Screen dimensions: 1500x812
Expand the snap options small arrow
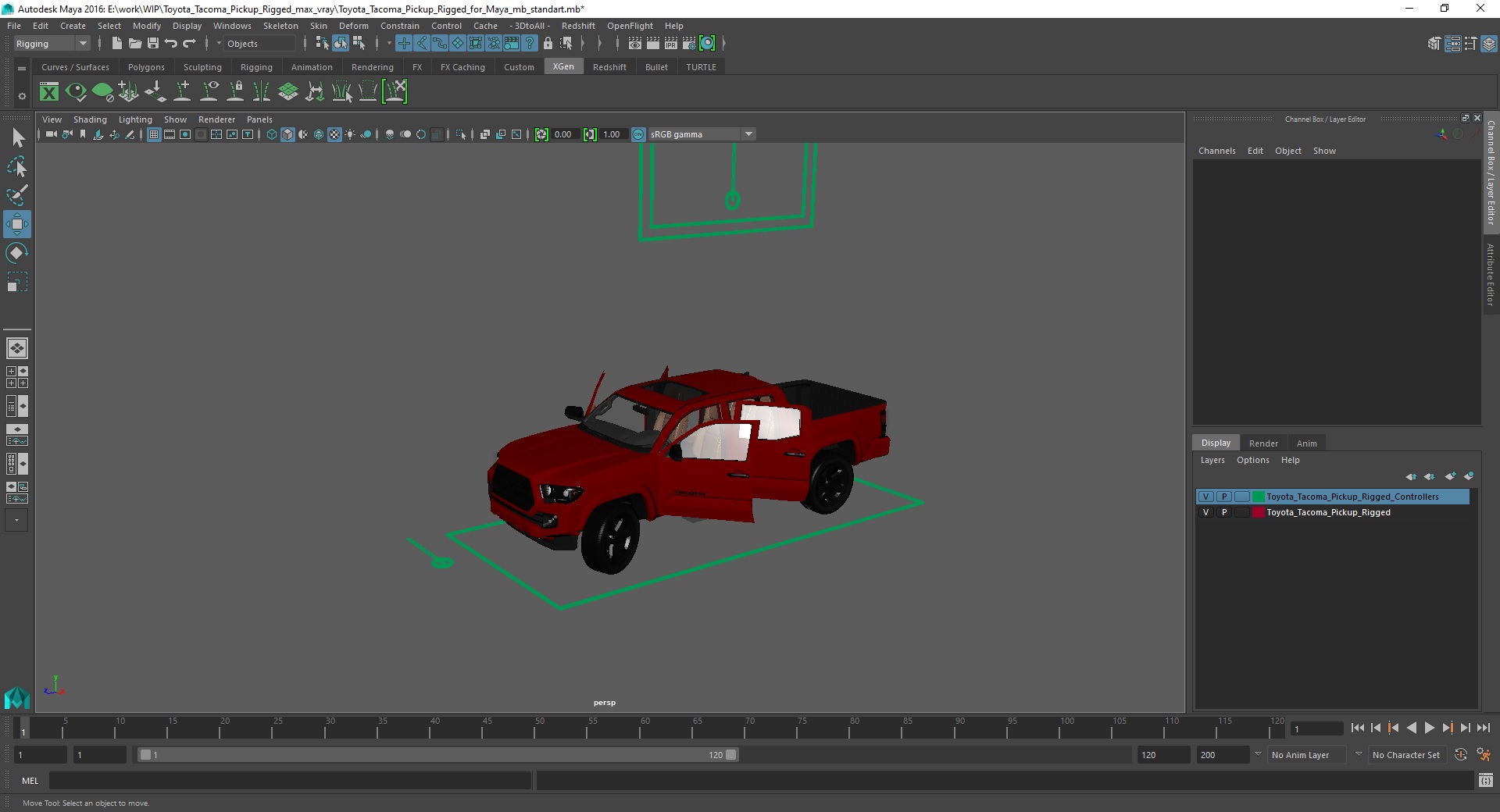[x=389, y=44]
